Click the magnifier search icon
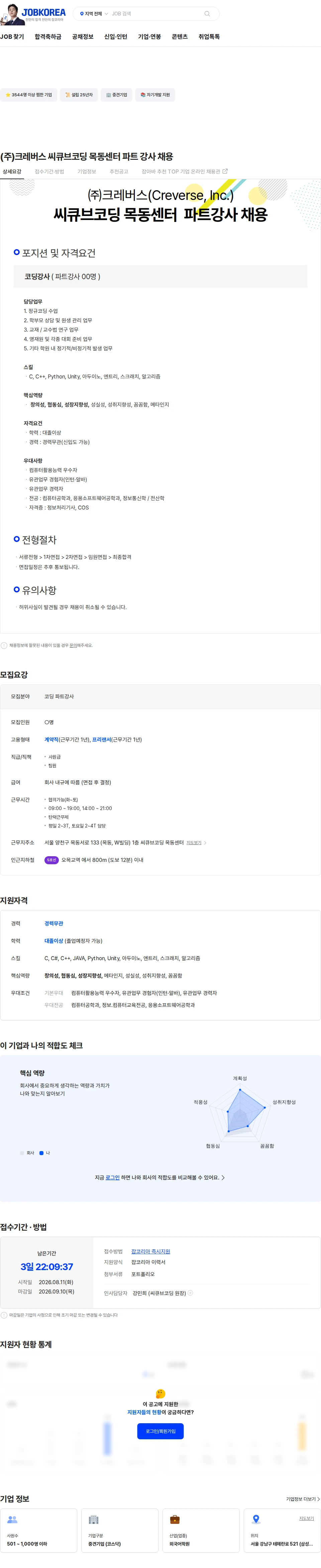 [207, 14]
